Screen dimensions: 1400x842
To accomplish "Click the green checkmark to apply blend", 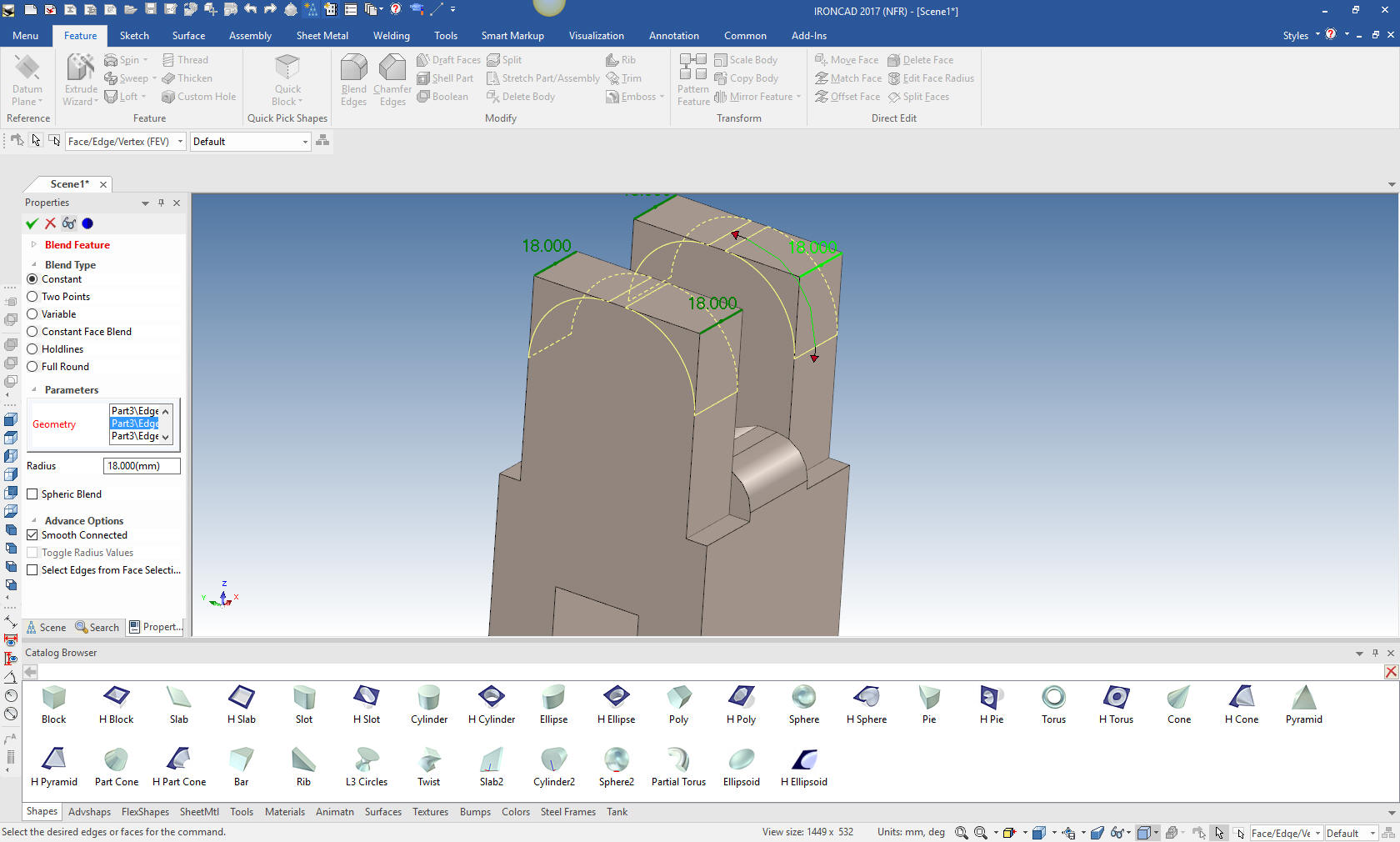I will point(32,223).
